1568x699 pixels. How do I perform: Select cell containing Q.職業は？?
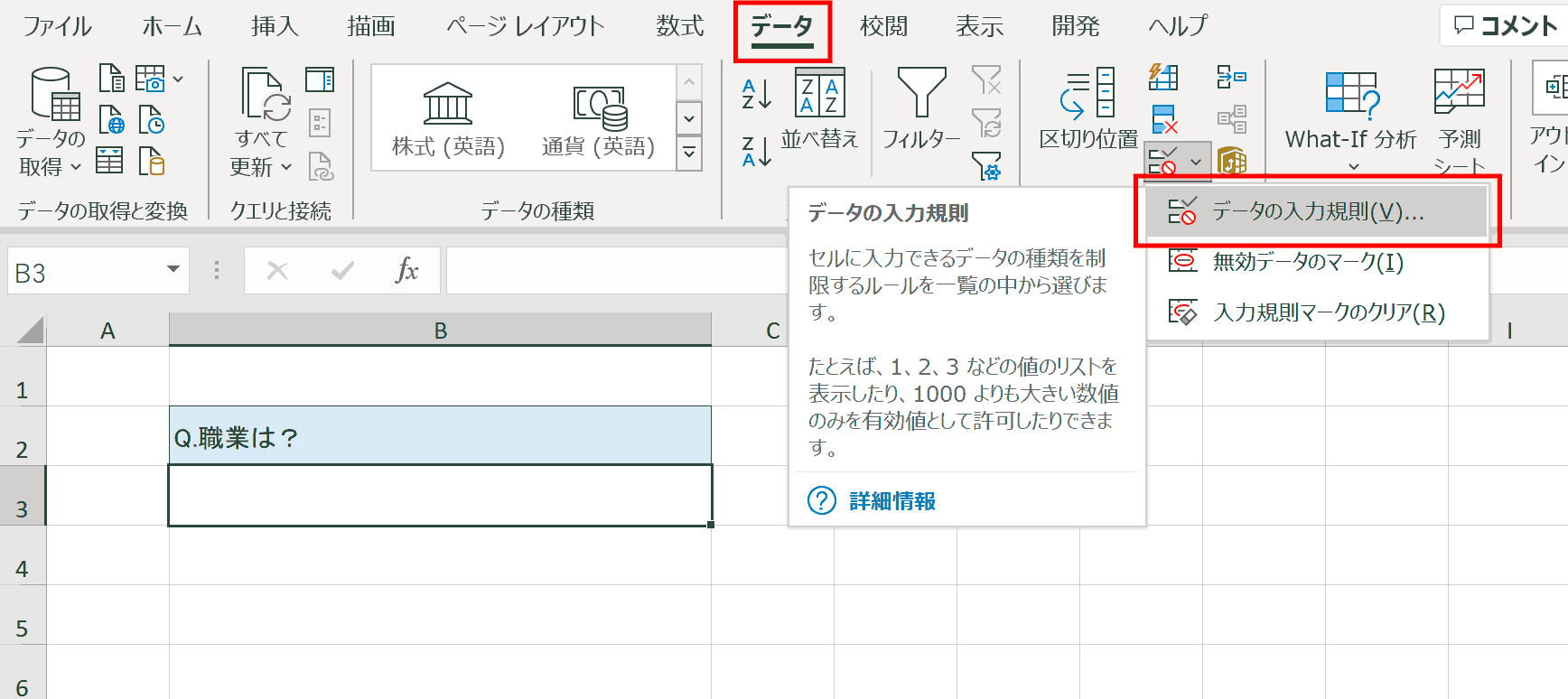(x=441, y=437)
